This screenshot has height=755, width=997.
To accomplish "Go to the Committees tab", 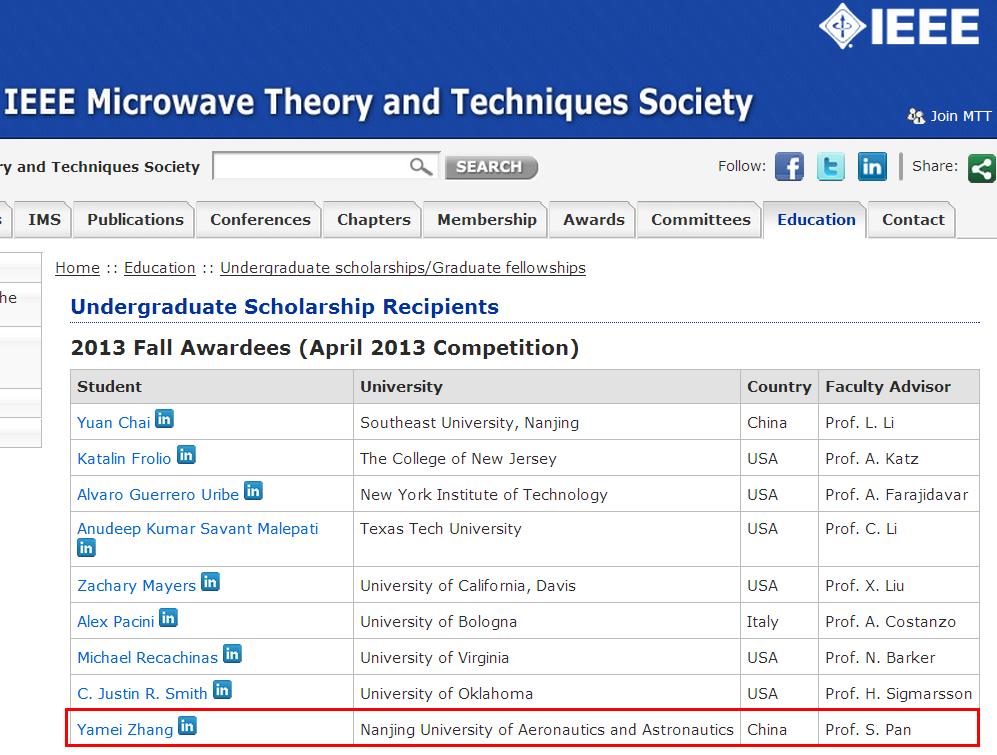I will pyautogui.click(x=700, y=220).
